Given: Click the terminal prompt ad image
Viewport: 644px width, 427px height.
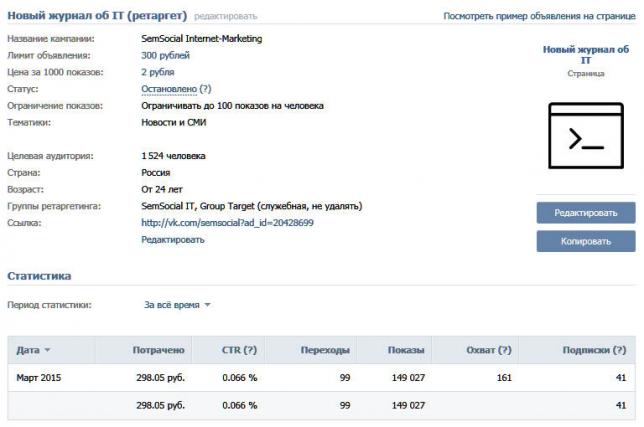Looking at the screenshot, I should 586,136.
